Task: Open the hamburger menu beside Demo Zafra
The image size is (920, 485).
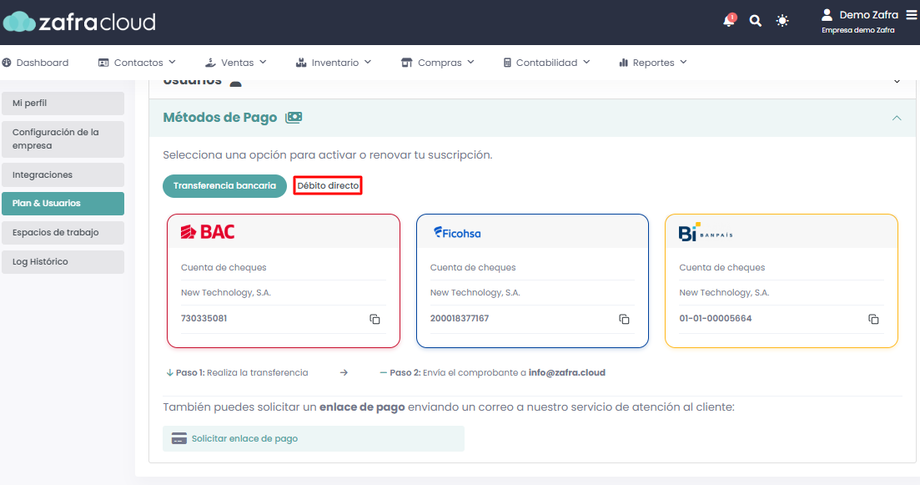Action: click(x=911, y=15)
